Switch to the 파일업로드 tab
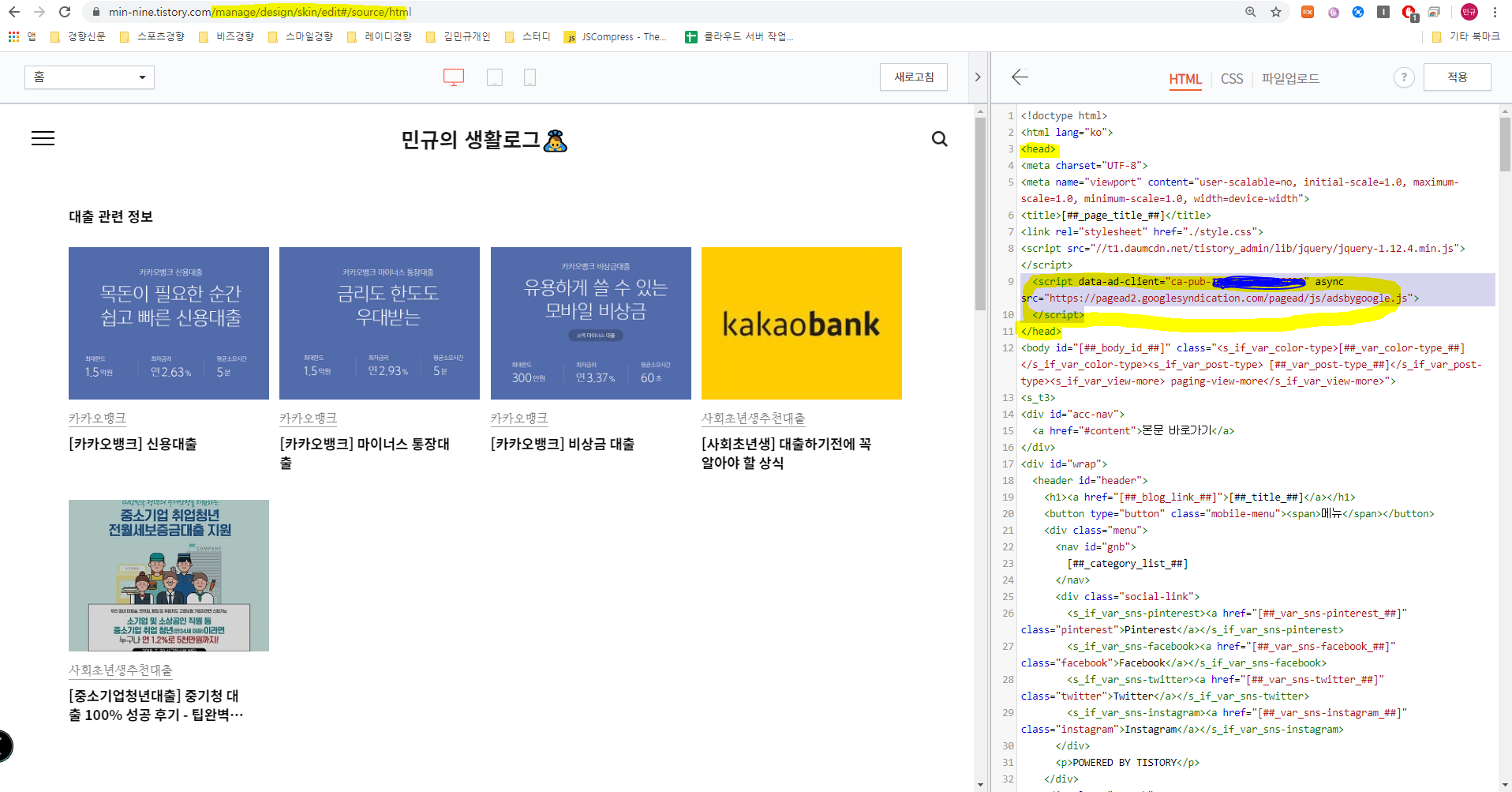Screen dimensions: 1512x792 tap(1290, 79)
